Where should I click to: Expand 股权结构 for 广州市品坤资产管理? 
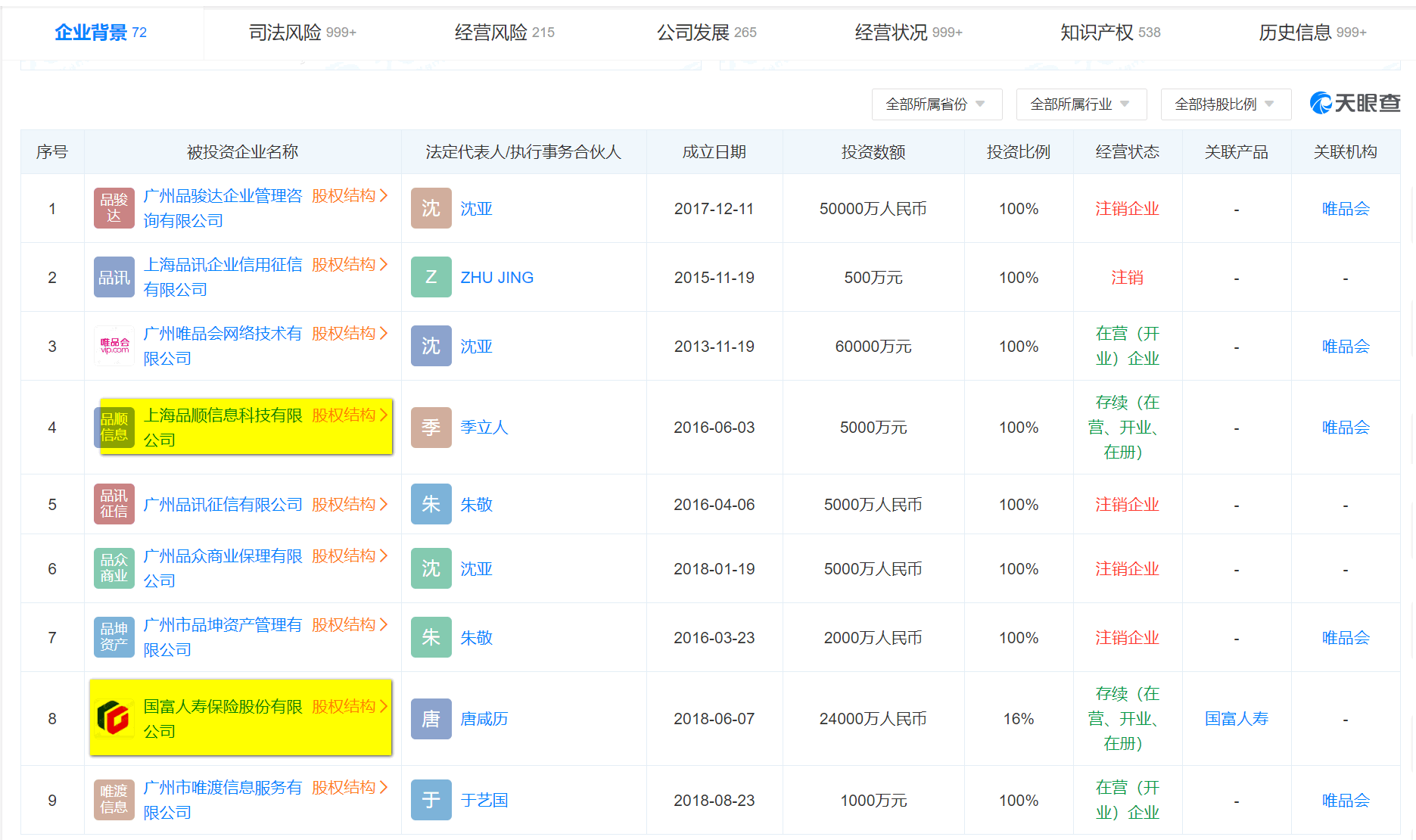point(350,625)
